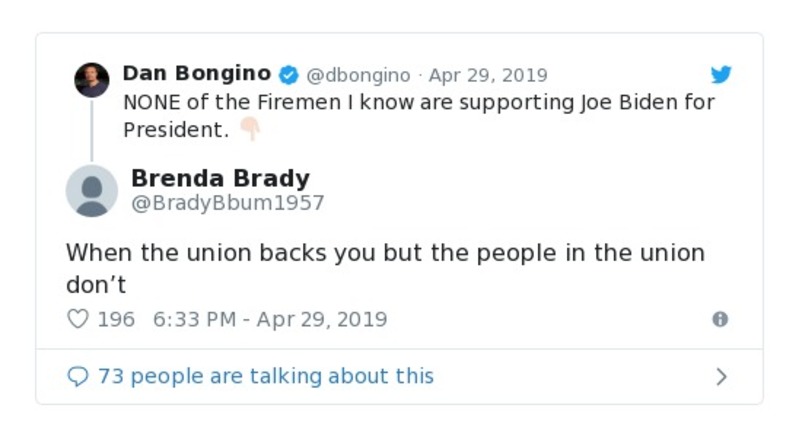The image size is (799, 443).
Task: Click the pointing-down hand emoji
Action: coord(249,129)
